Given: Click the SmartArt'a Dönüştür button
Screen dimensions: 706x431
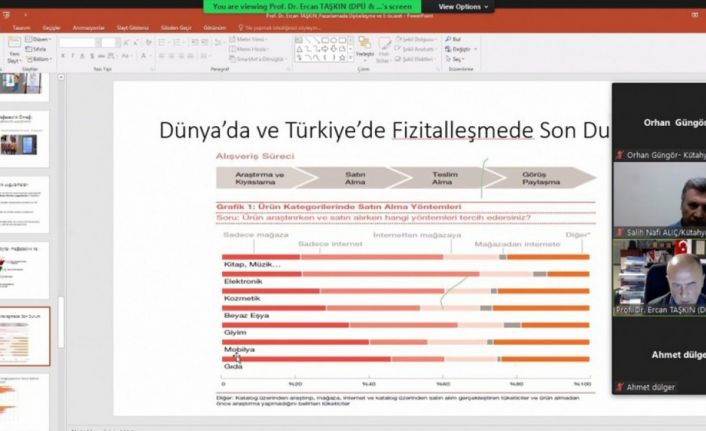Looking at the screenshot, I should point(257,58).
